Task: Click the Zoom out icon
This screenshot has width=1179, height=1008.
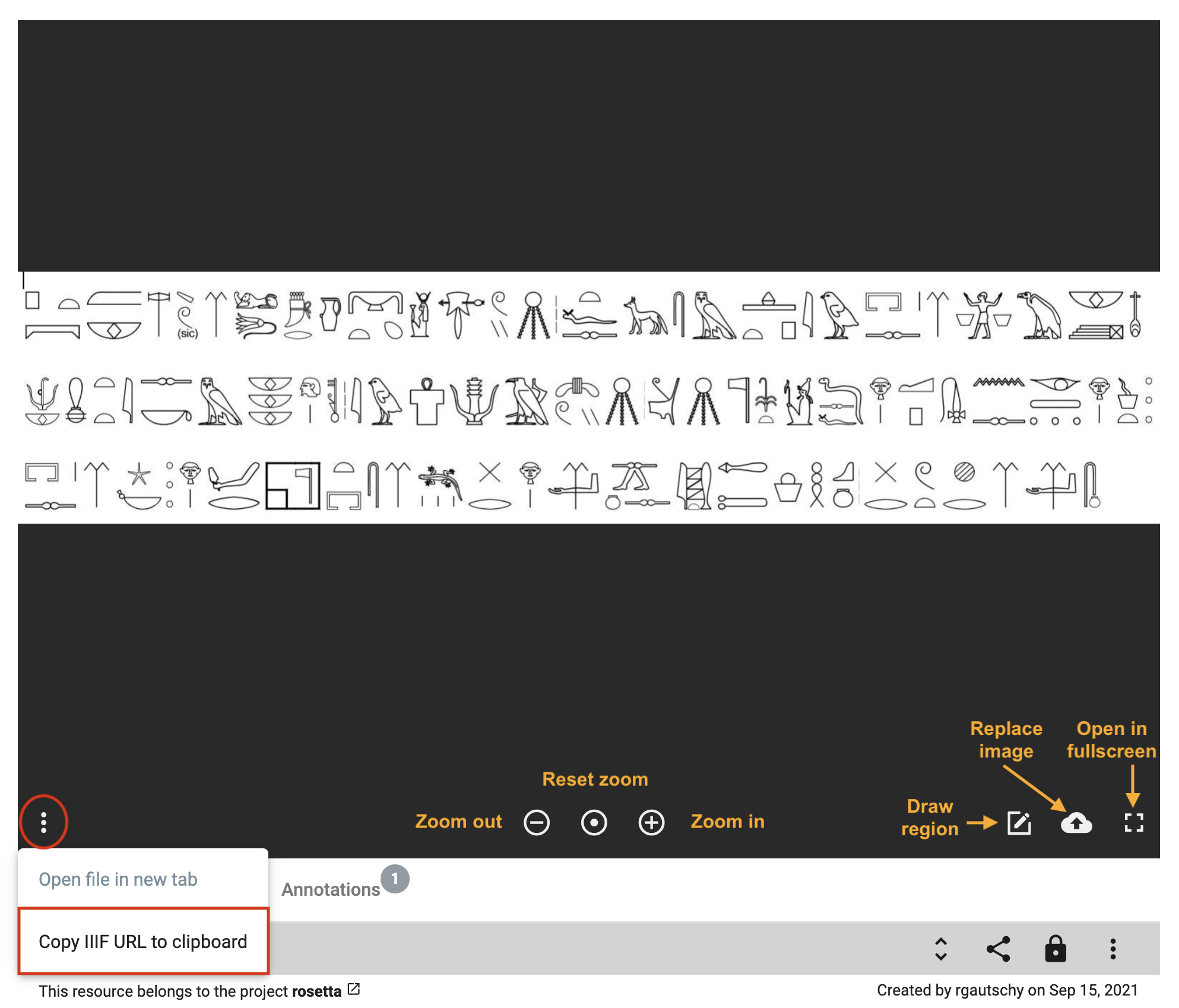Action: click(536, 822)
